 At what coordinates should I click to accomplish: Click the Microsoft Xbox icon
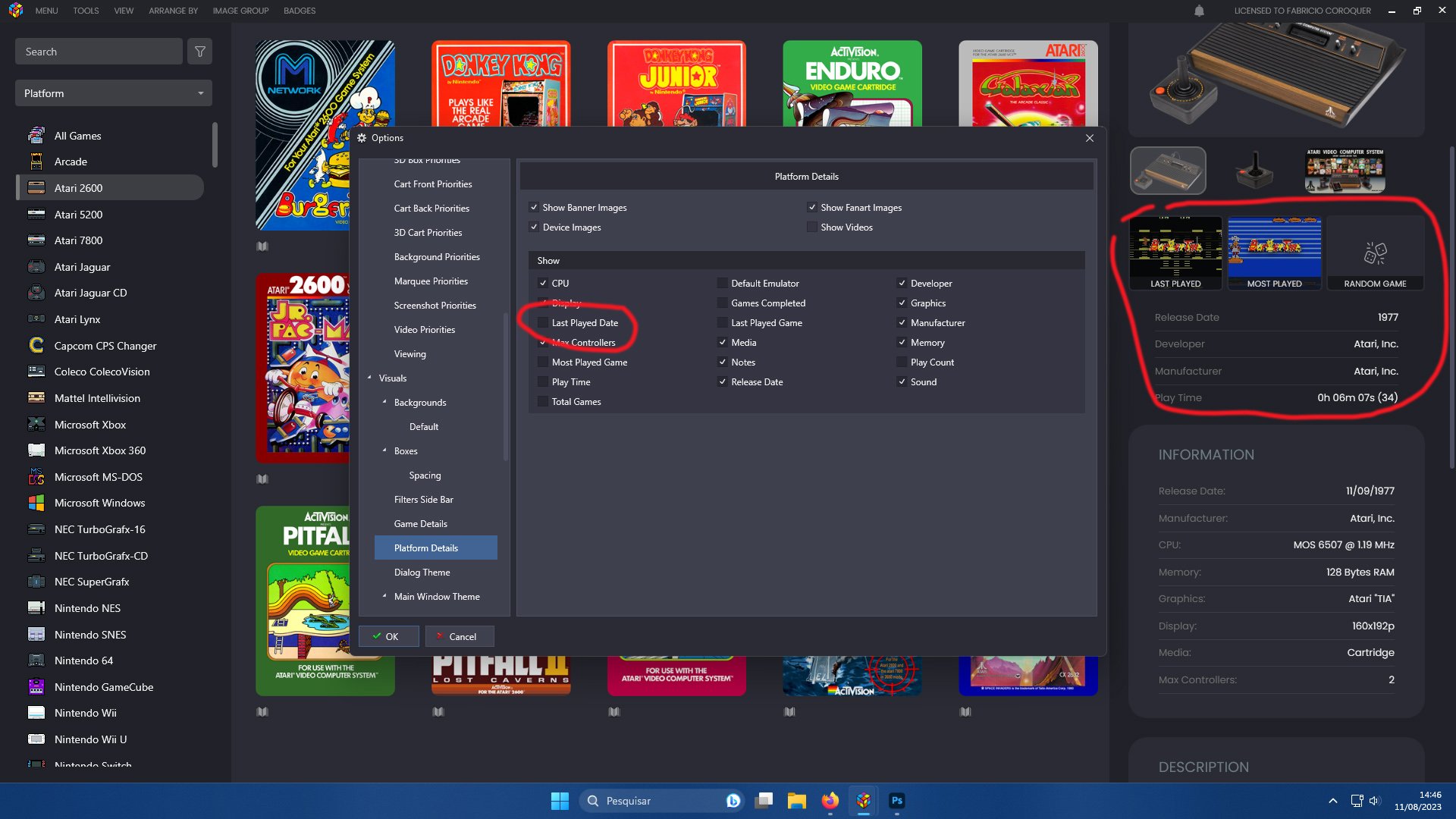(36, 425)
